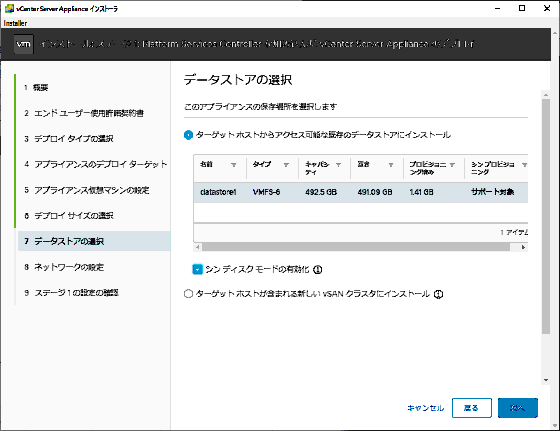This screenshot has width=560, height=431.
Task: Click the page vertical scrollbar thumb
Action: [x=546, y=216]
